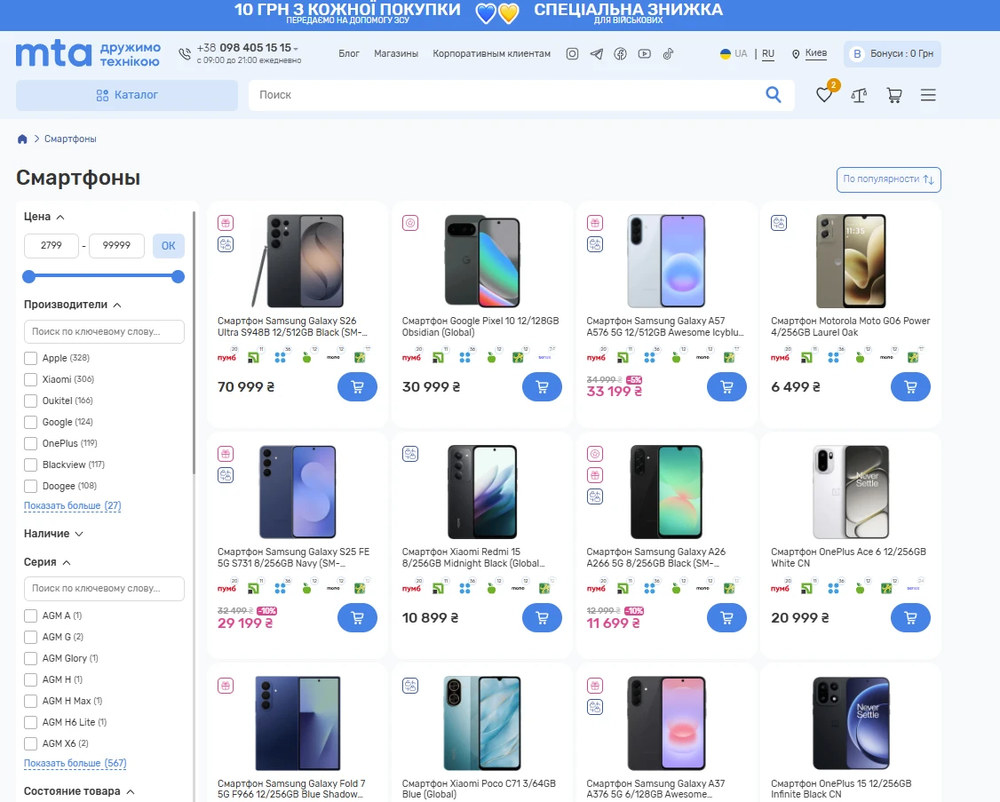Collapse the Серия filter section

(x=47, y=562)
